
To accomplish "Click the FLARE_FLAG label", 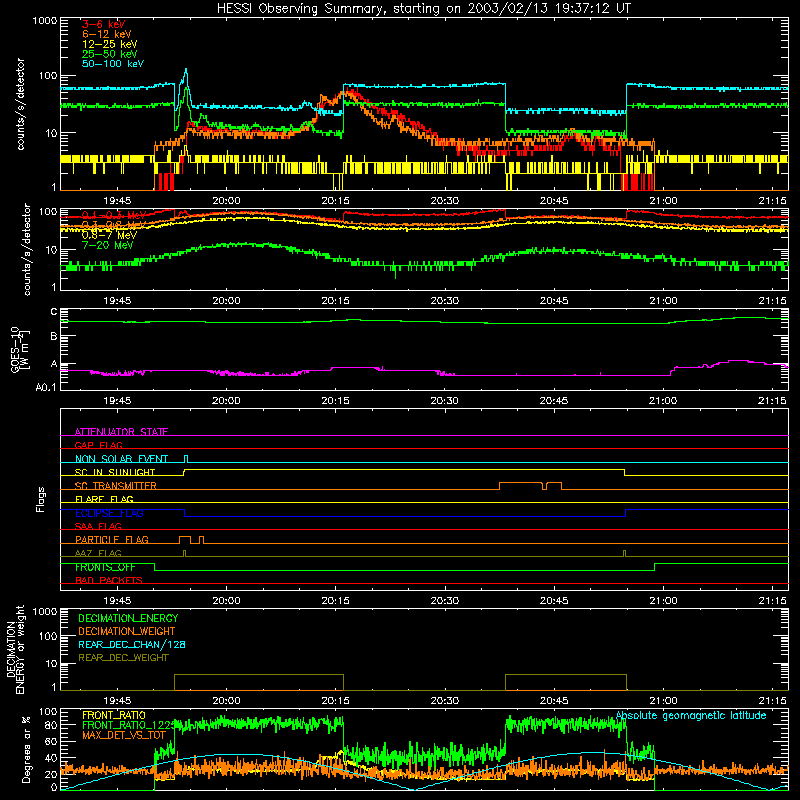I will click(104, 499).
